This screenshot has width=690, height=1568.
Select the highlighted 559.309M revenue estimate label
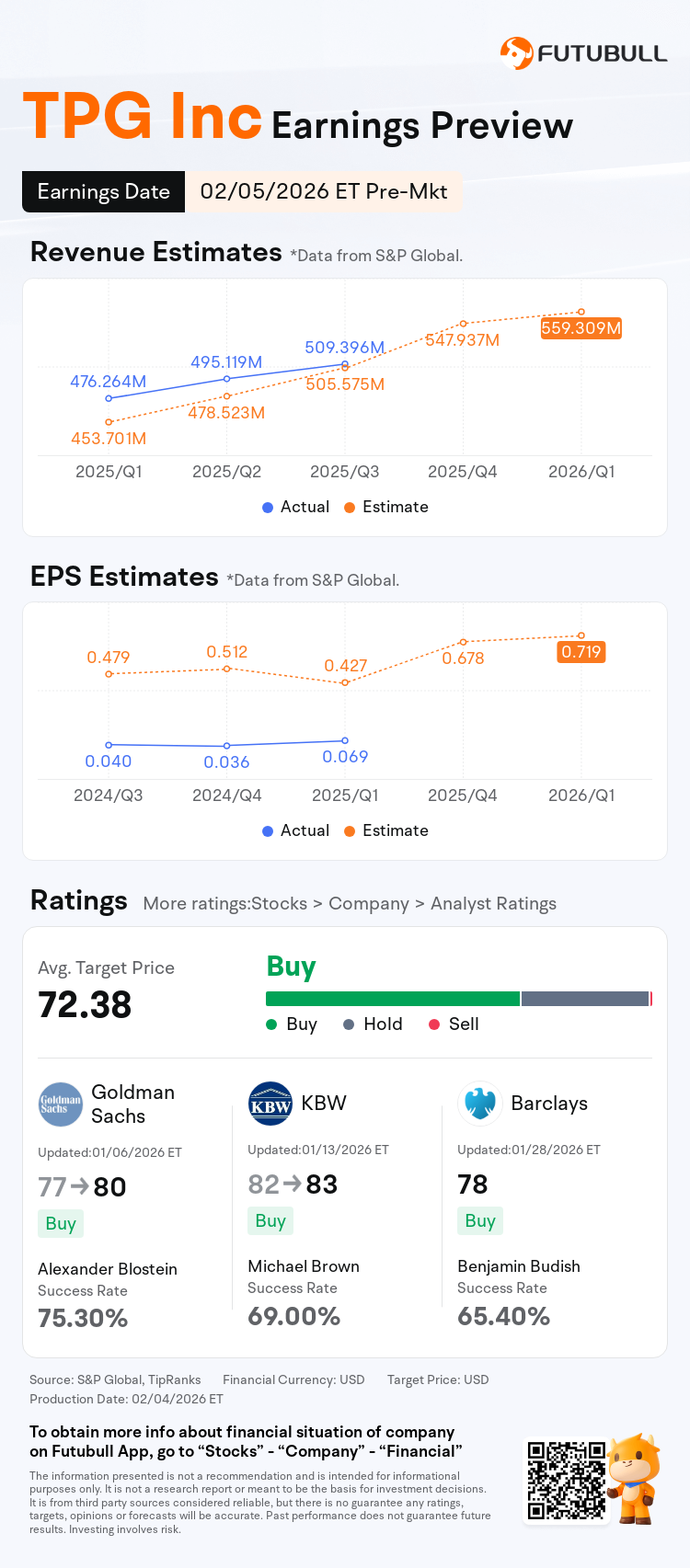click(x=581, y=328)
